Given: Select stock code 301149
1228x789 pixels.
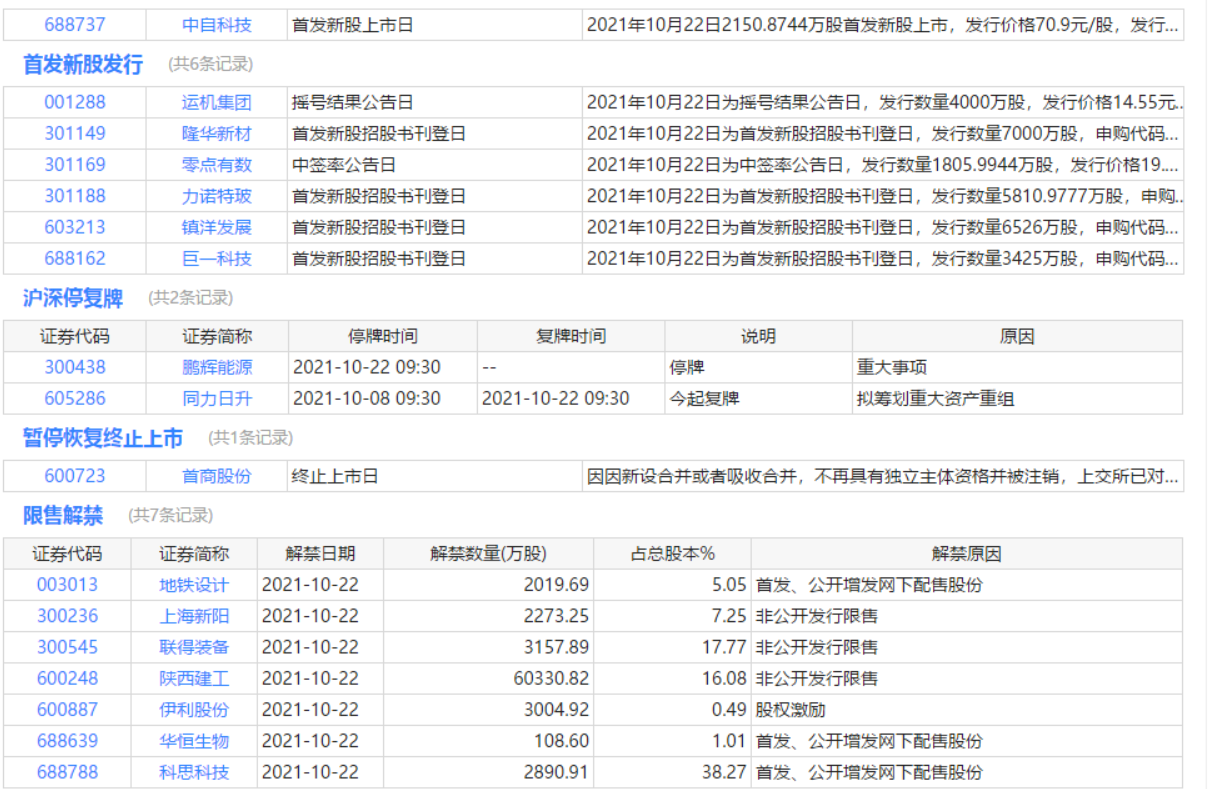Looking at the screenshot, I should tap(74, 133).
